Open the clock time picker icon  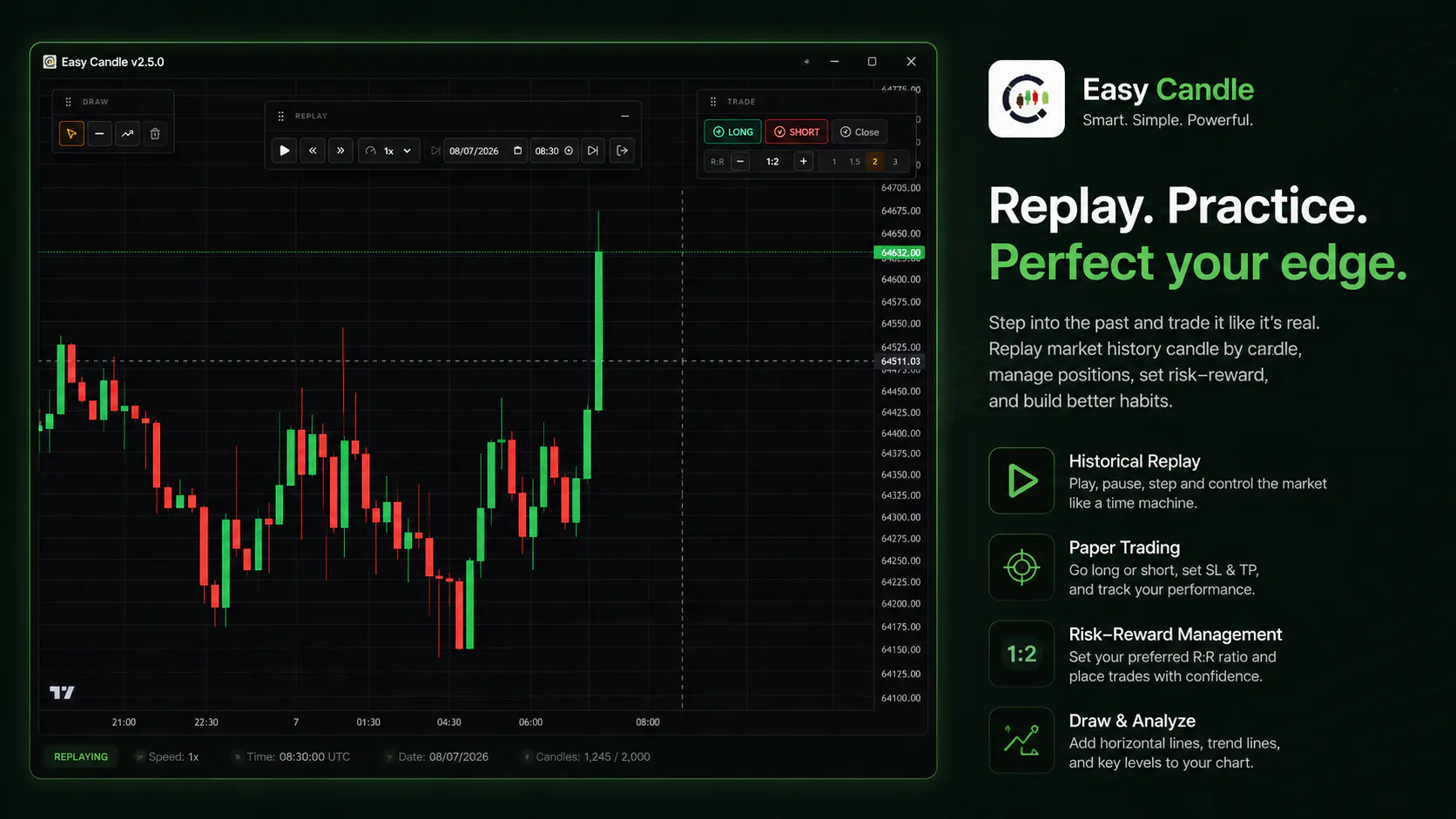pos(569,151)
